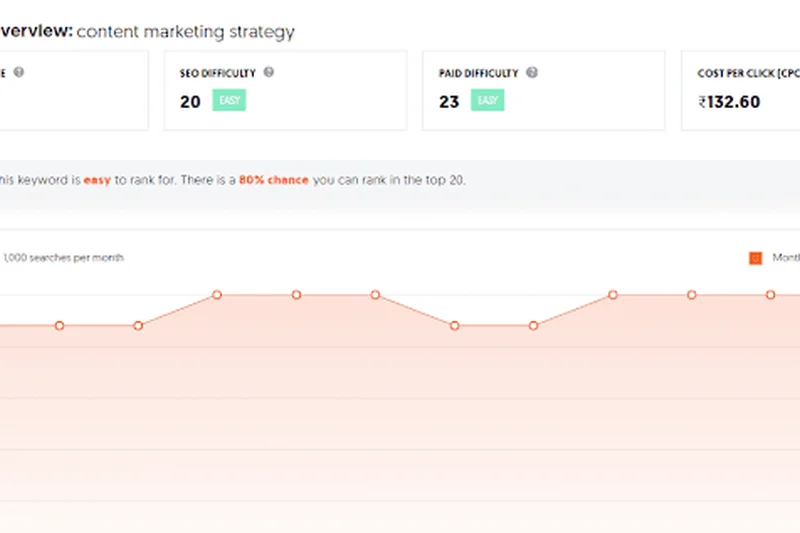Screen dimensions: 800x533
Task: Click the help icon in the leftmost card
Action: click(19, 73)
